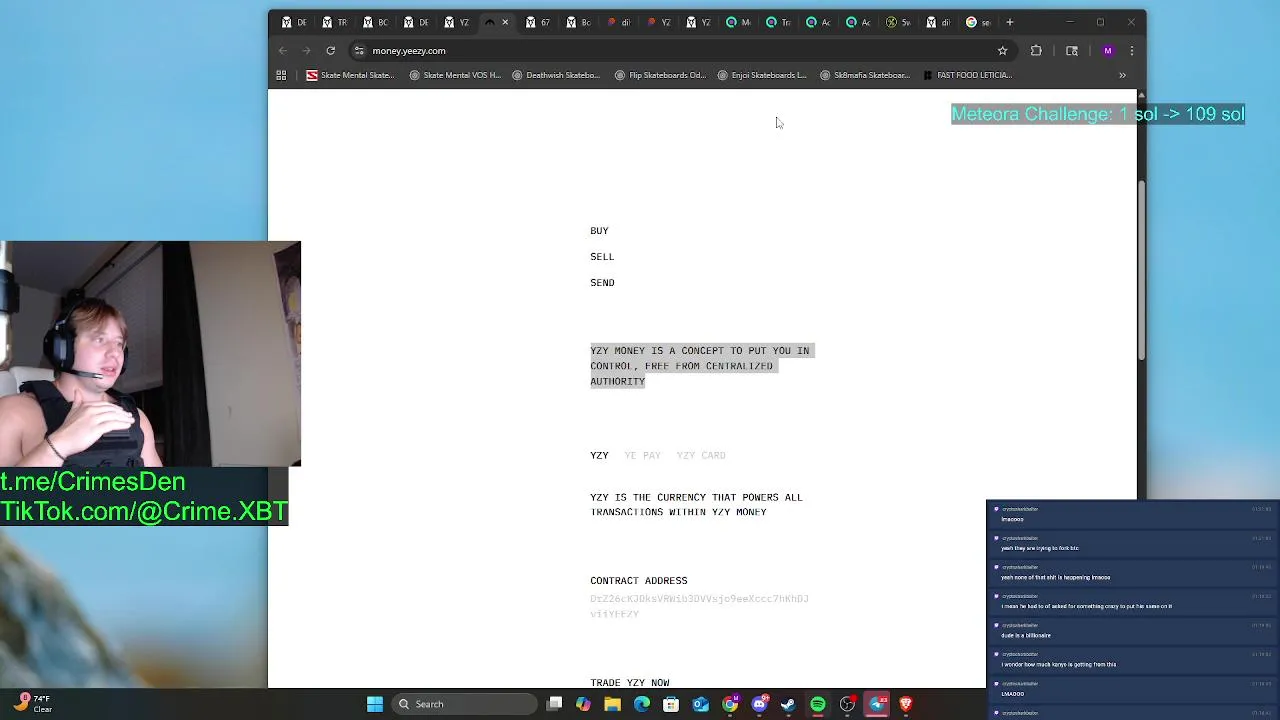Open OBS Studio from the taskbar

click(847, 704)
